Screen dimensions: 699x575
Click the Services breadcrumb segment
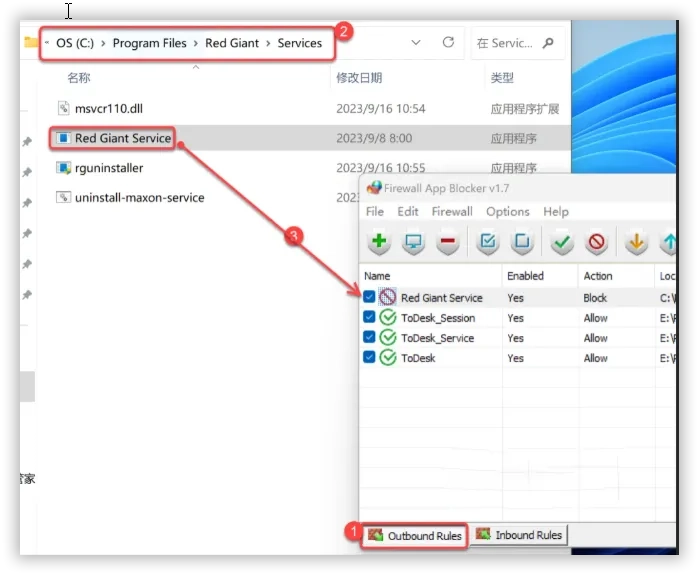300,43
